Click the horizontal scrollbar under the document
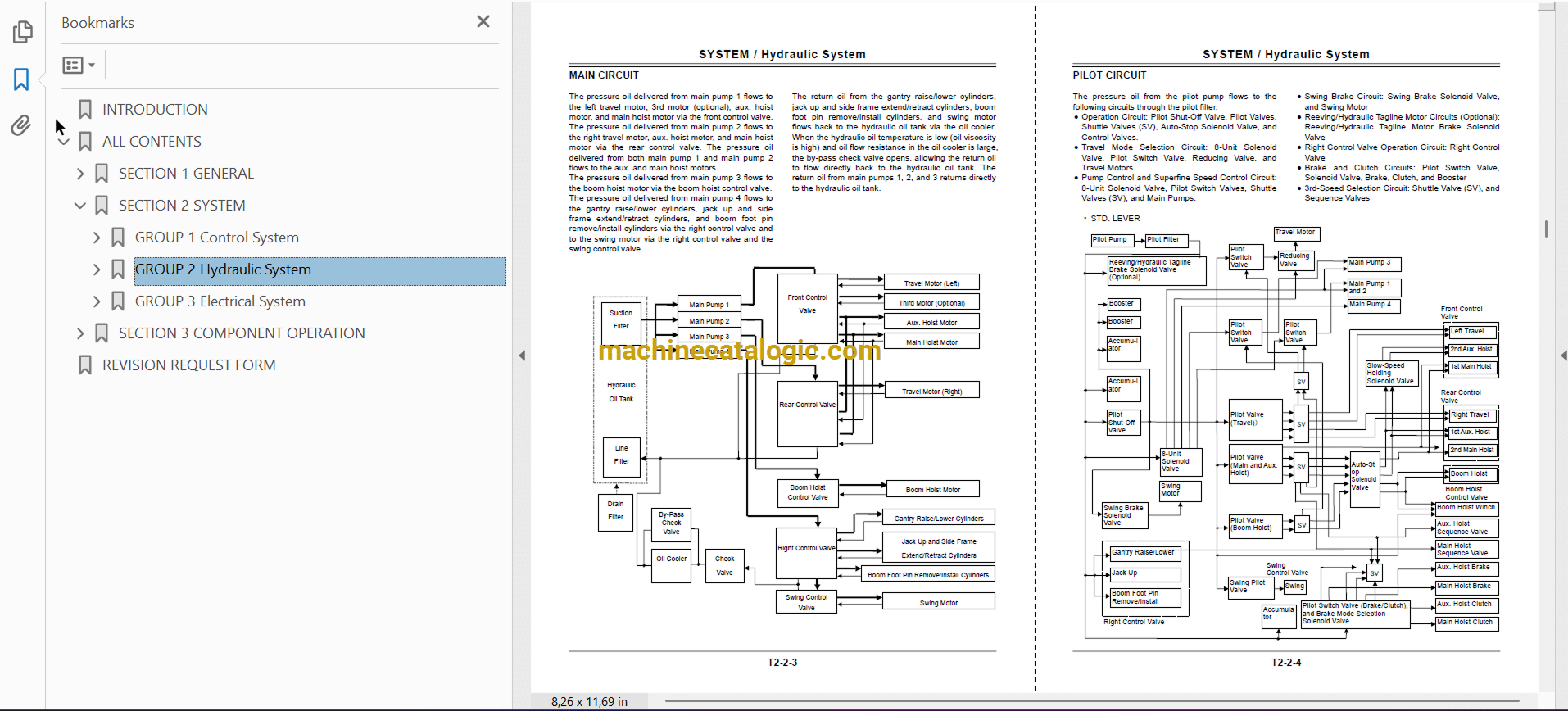The image size is (1568, 711). [1090, 701]
